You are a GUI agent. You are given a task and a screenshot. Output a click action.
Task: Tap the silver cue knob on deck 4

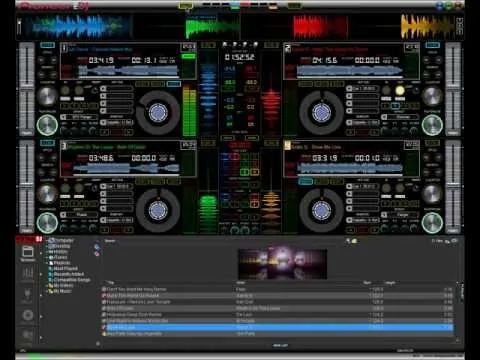pyautogui.click(x=432, y=194)
